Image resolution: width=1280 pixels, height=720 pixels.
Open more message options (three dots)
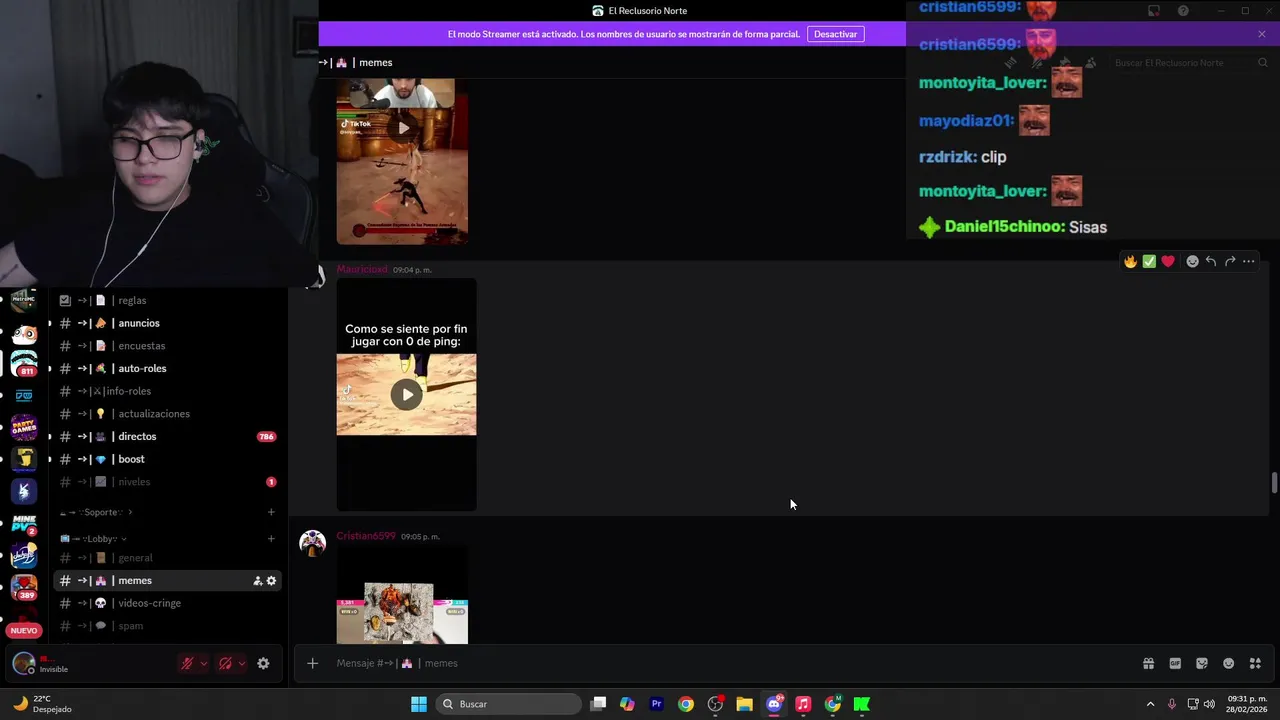coord(1249,261)
